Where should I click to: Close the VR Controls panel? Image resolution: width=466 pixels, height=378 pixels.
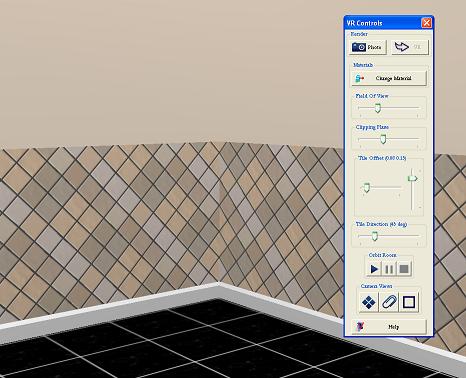click(426, 23)
